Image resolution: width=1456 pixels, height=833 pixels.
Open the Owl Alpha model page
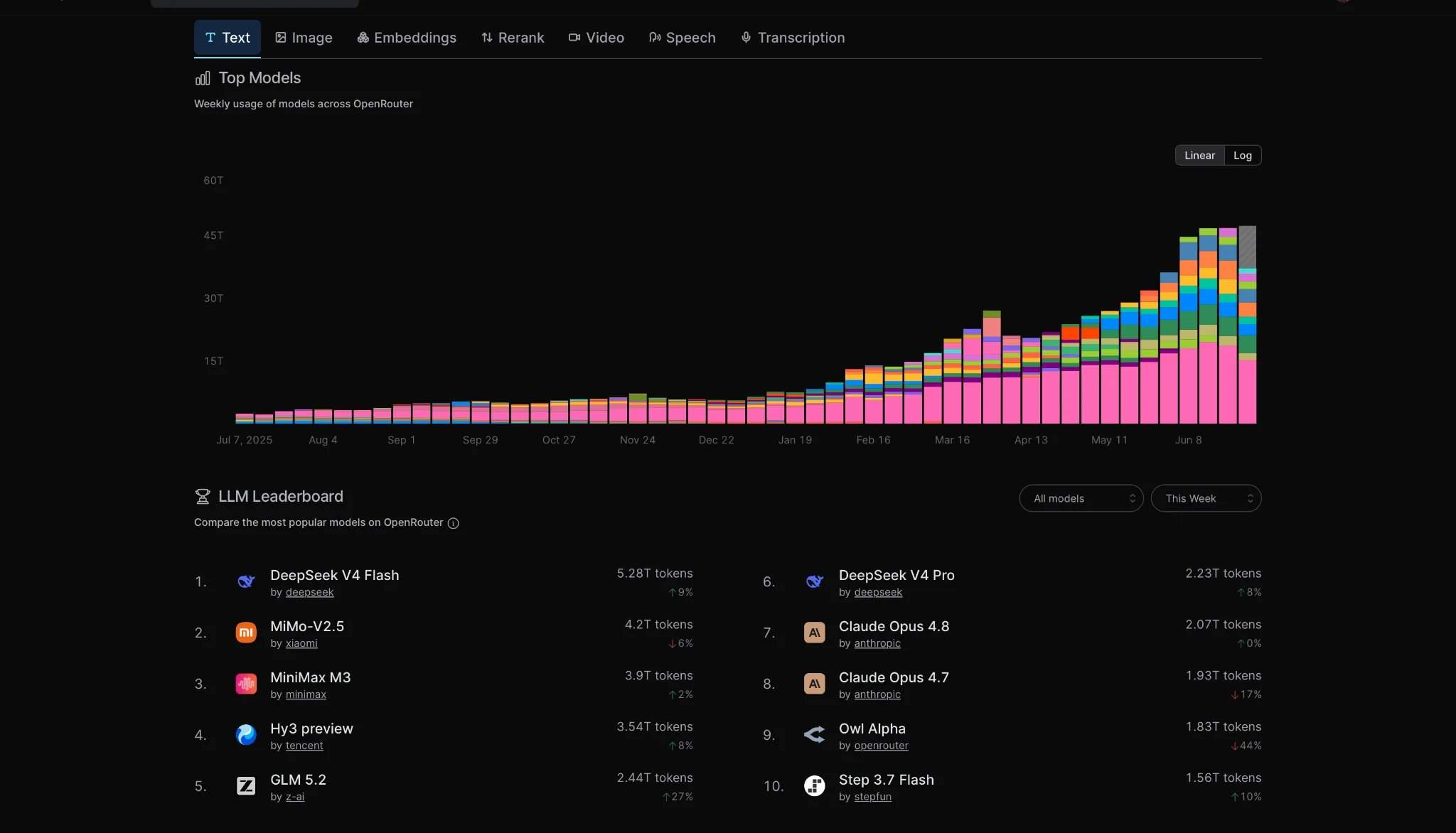tap(872, 729)
